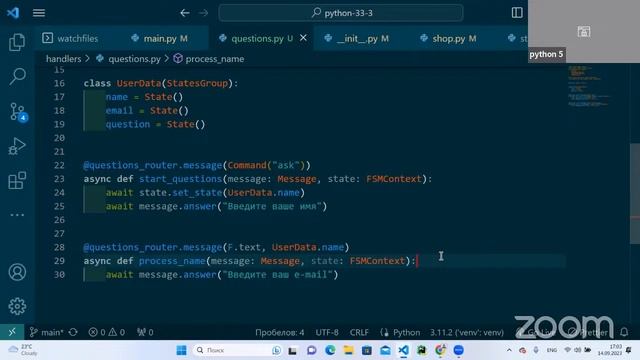640x360 pixels.
Task: Open the Accounts menu icon
Action: 17,272
